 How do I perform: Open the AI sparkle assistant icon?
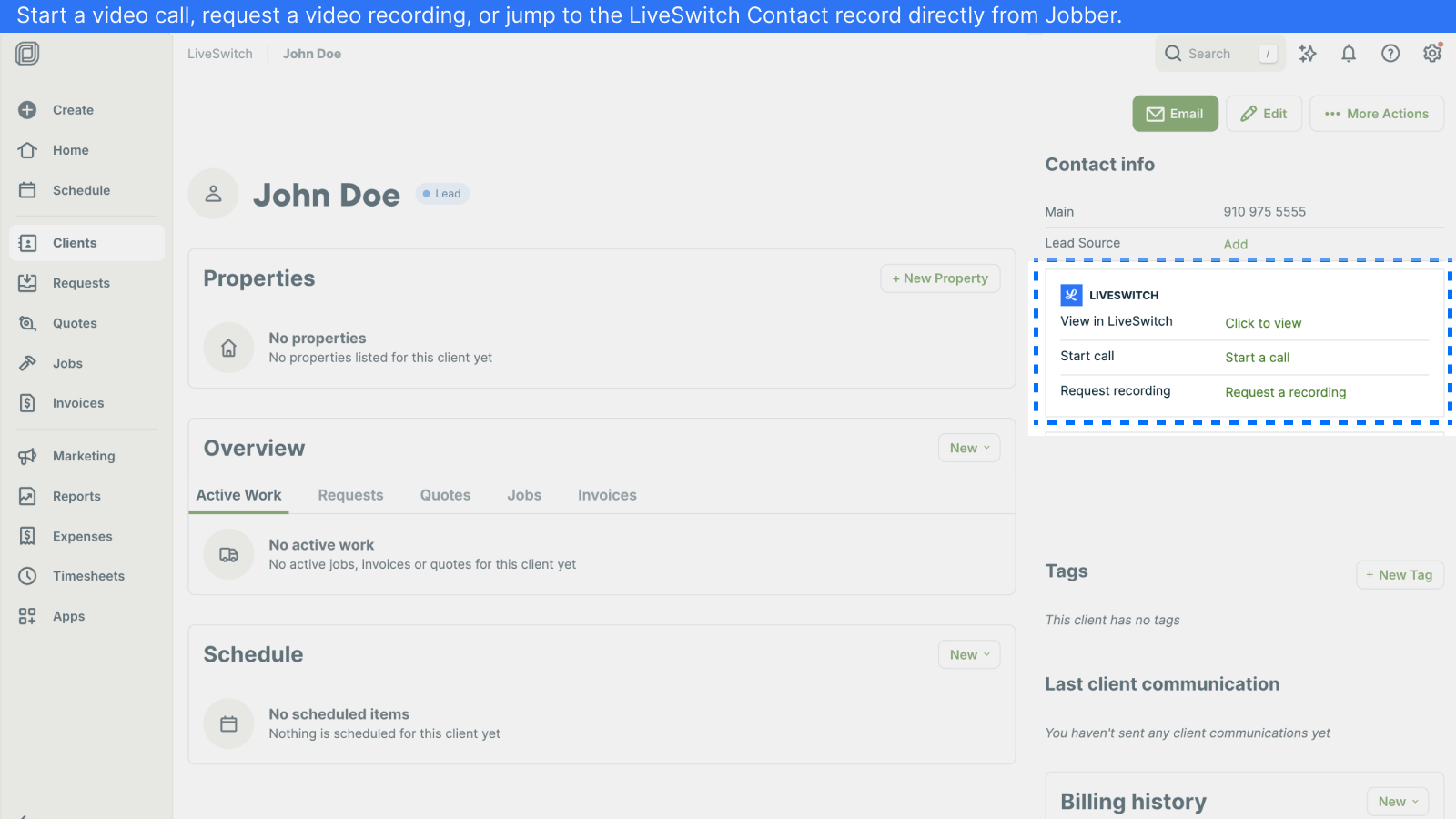[1308, 54]
